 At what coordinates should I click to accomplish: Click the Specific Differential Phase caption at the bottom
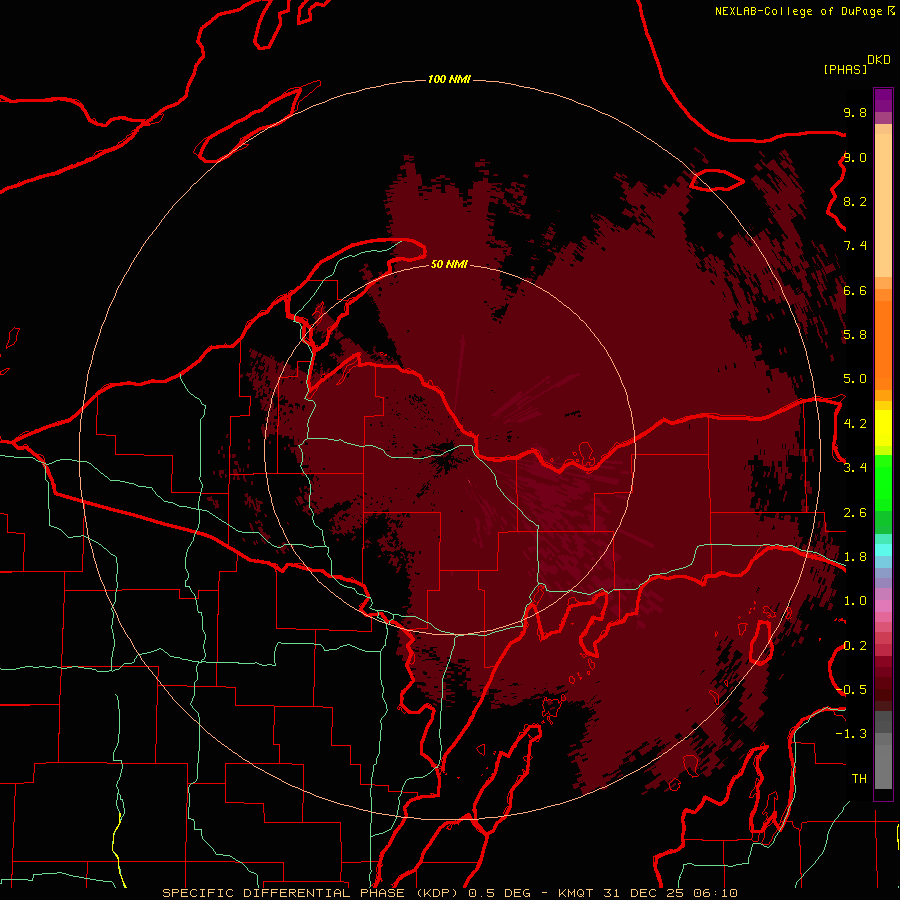(x=450, y=893)
